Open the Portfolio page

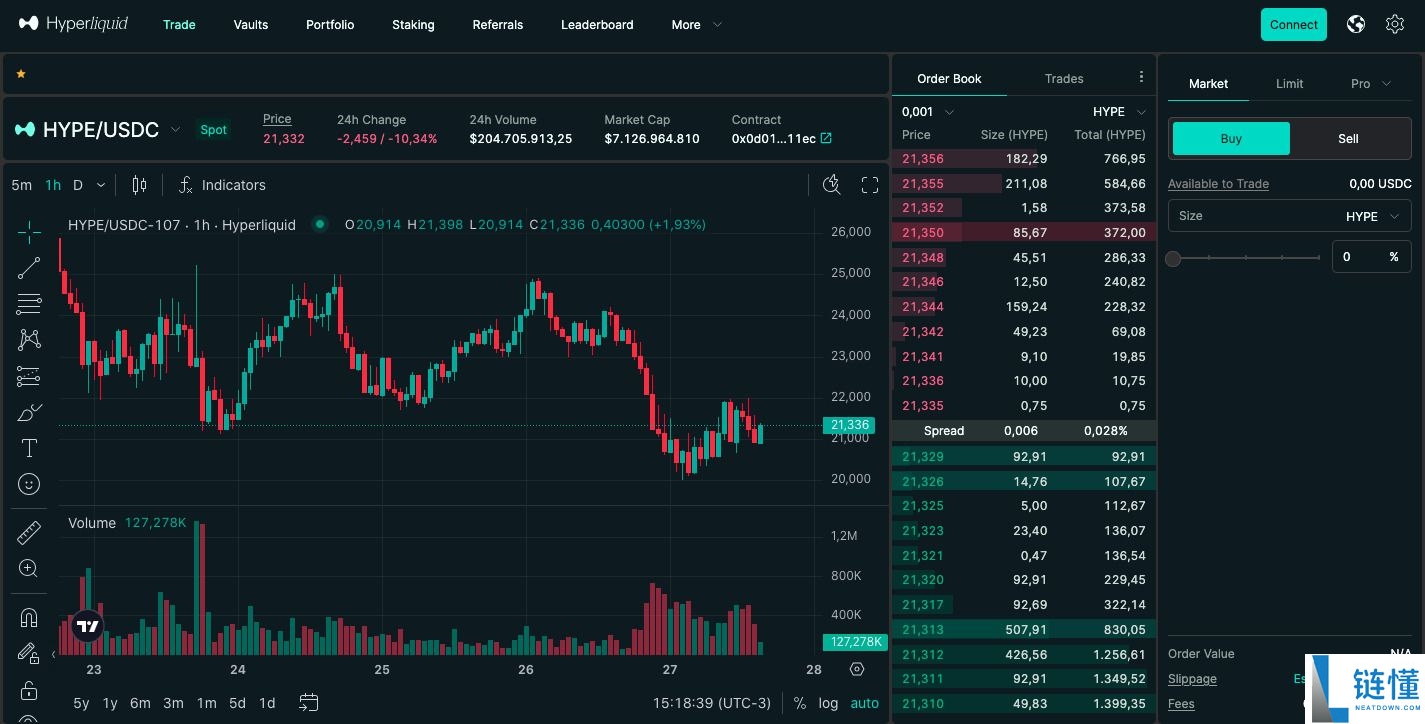[x=330, y=25]
